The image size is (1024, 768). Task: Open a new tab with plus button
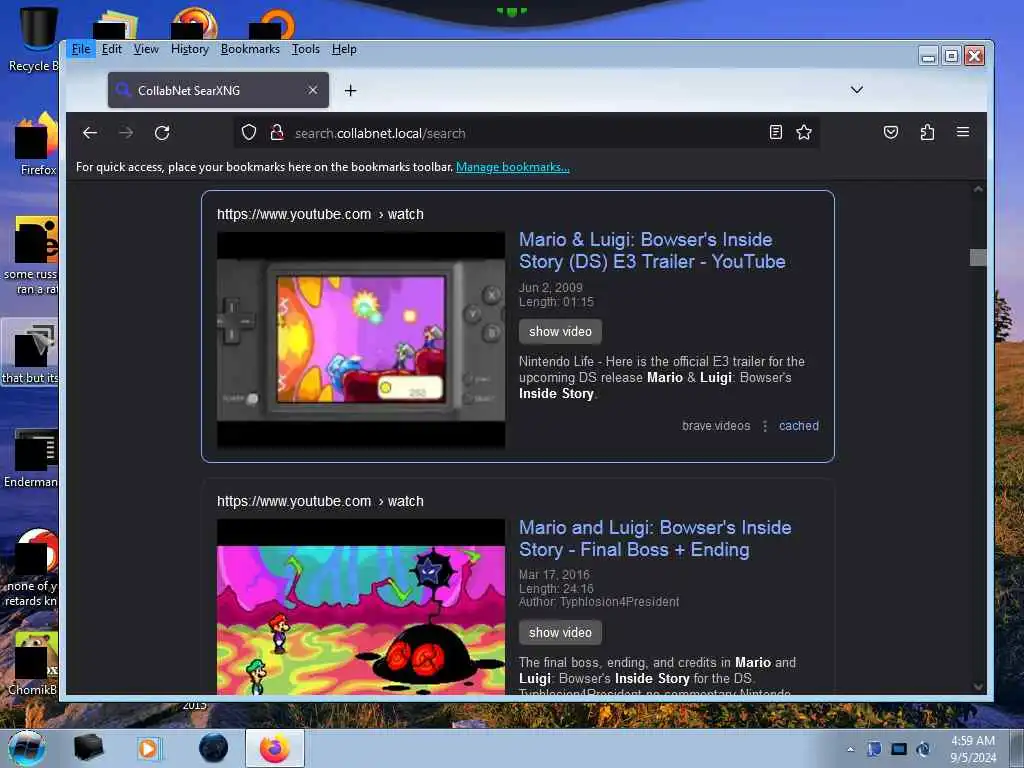tap(351, 91)
